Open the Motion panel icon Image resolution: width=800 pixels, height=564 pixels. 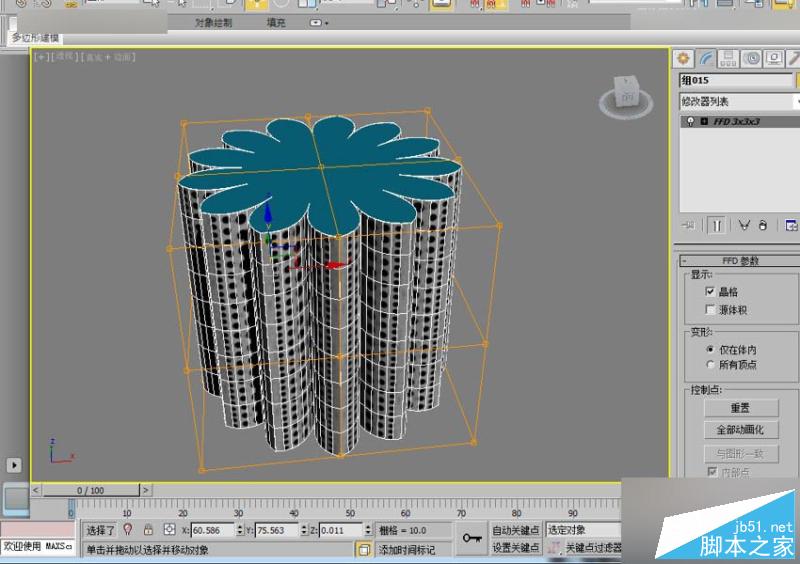[x=751, y=58]
